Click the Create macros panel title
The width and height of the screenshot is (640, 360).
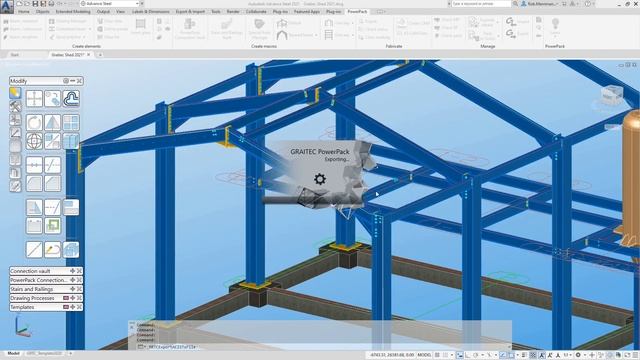pyautogui.click(x=264, y=46)
